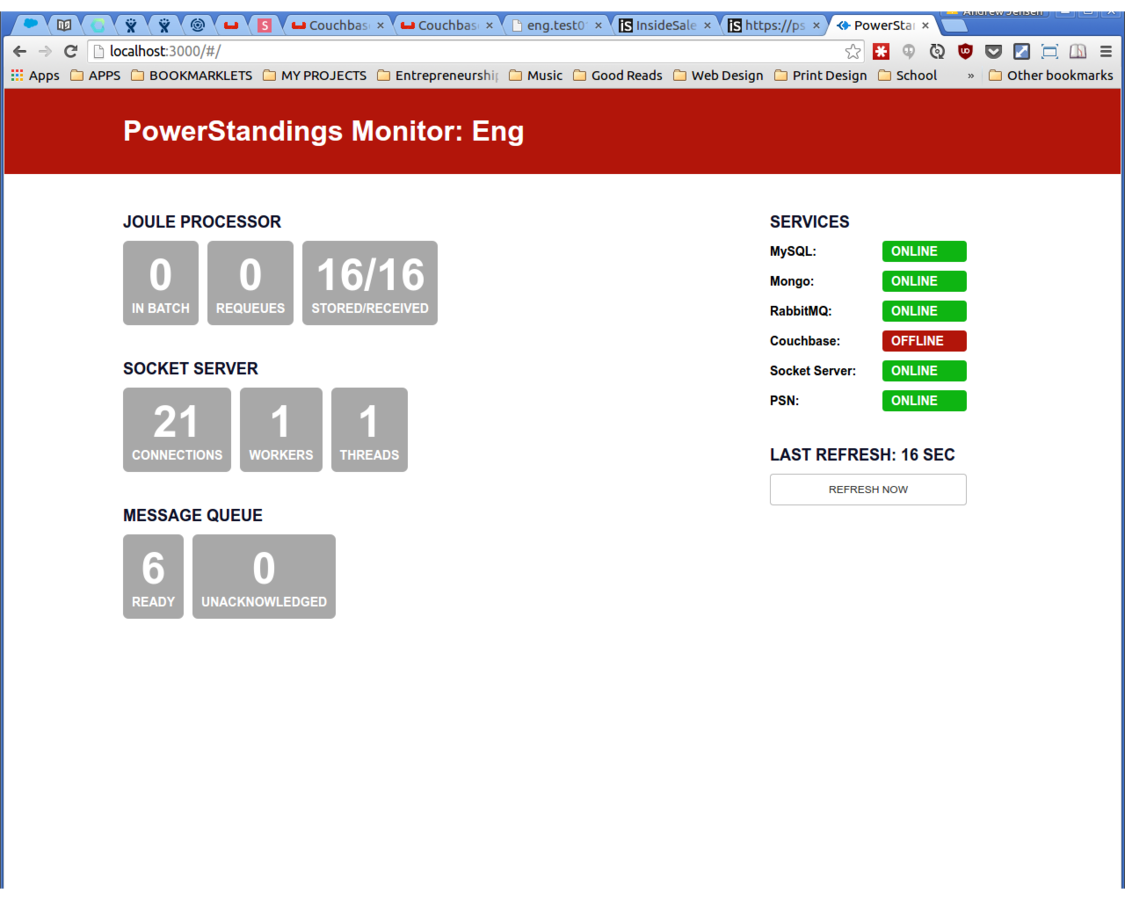Switch to the teal letter-C pinned tab
The image size is (1125, 900).
[98, 25]
